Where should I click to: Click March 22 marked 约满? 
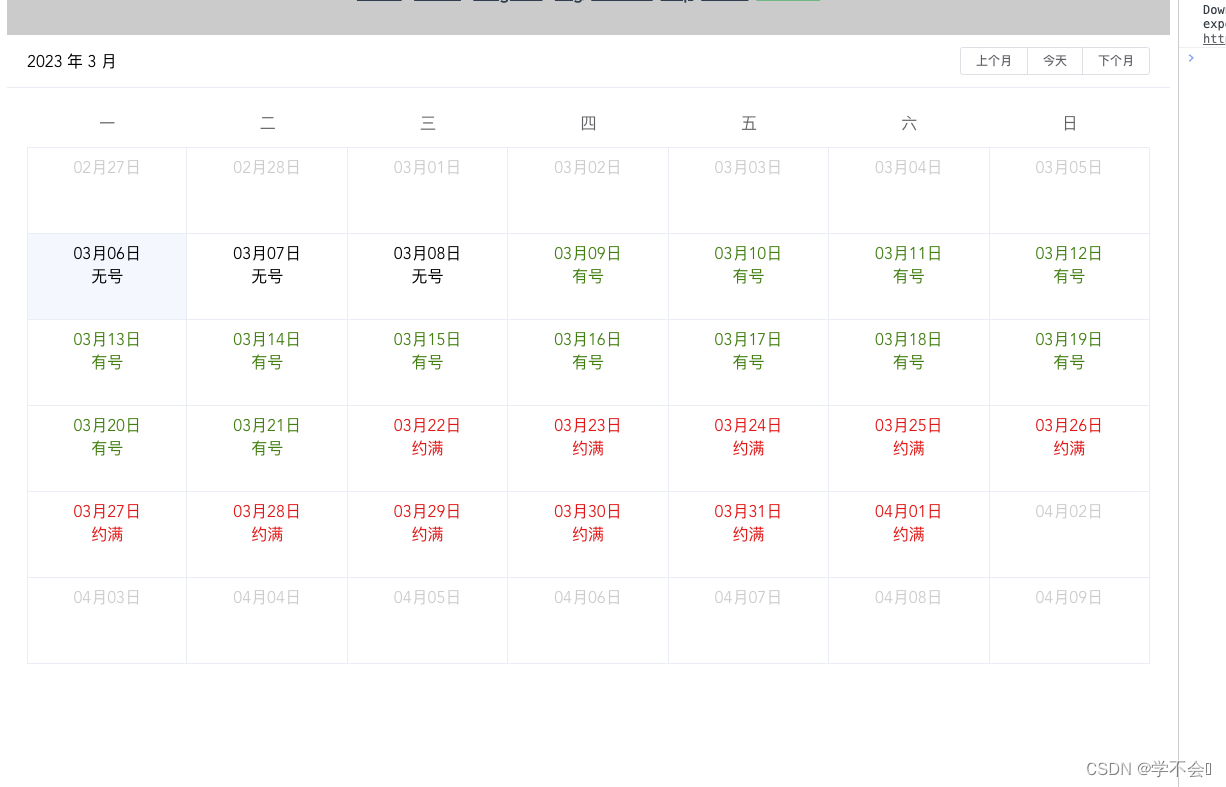pyautogui.click(x=427, y=437)
